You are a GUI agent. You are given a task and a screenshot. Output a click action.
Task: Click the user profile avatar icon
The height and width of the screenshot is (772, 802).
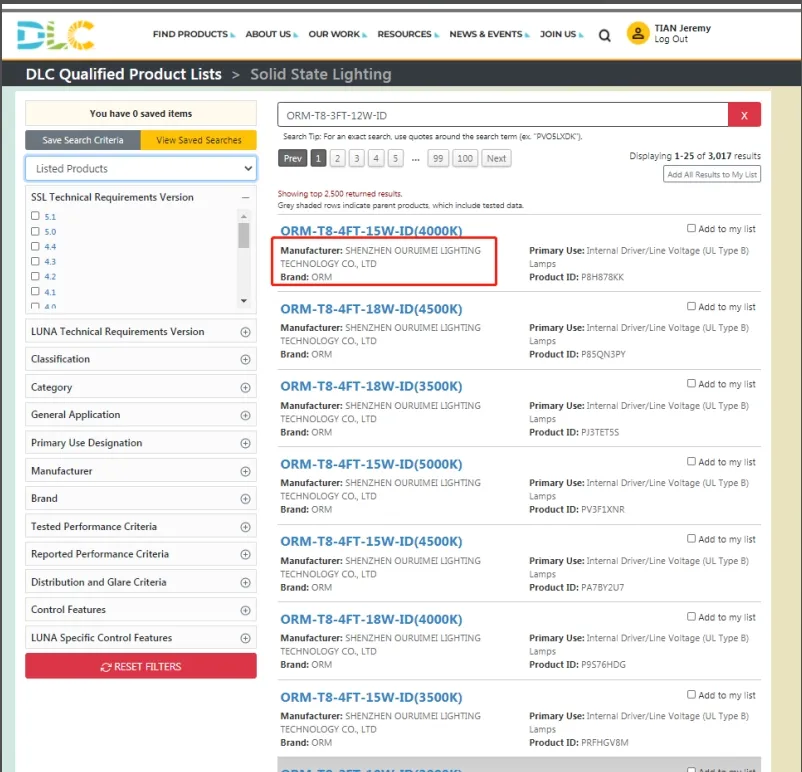point(638,34)
